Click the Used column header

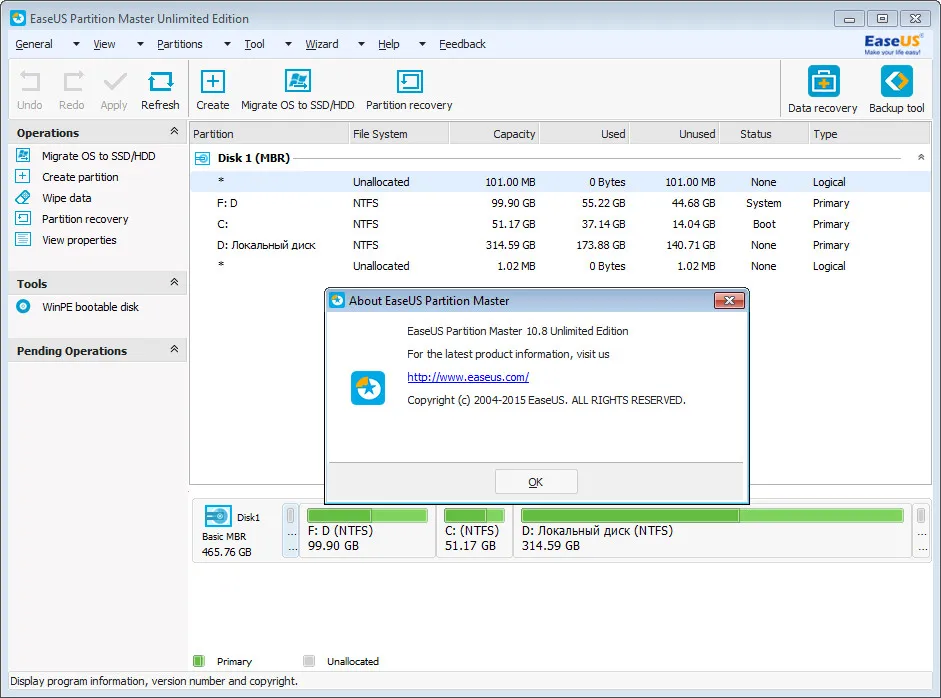584,134
